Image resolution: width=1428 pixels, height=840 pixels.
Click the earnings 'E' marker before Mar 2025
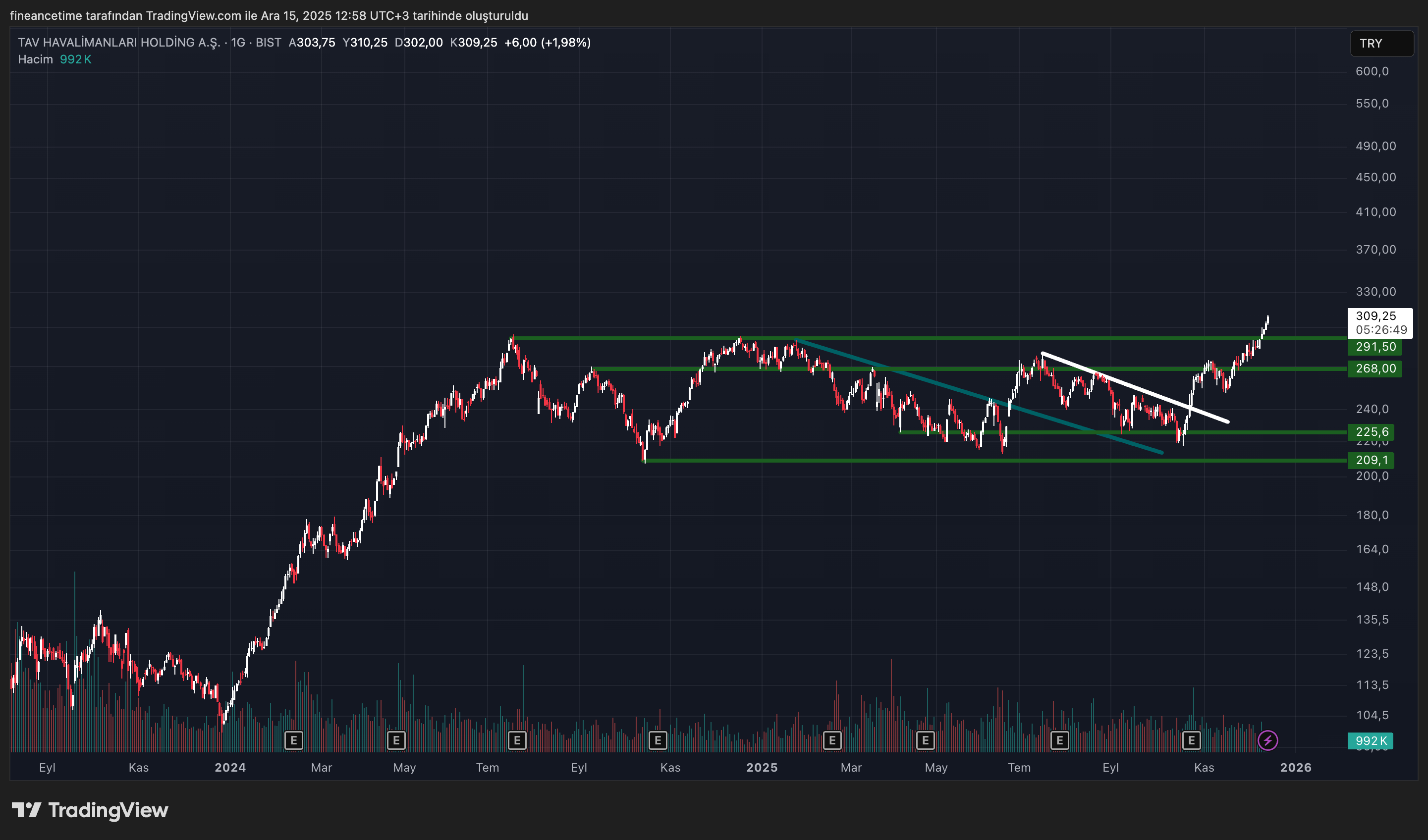(x=832, y=740)
